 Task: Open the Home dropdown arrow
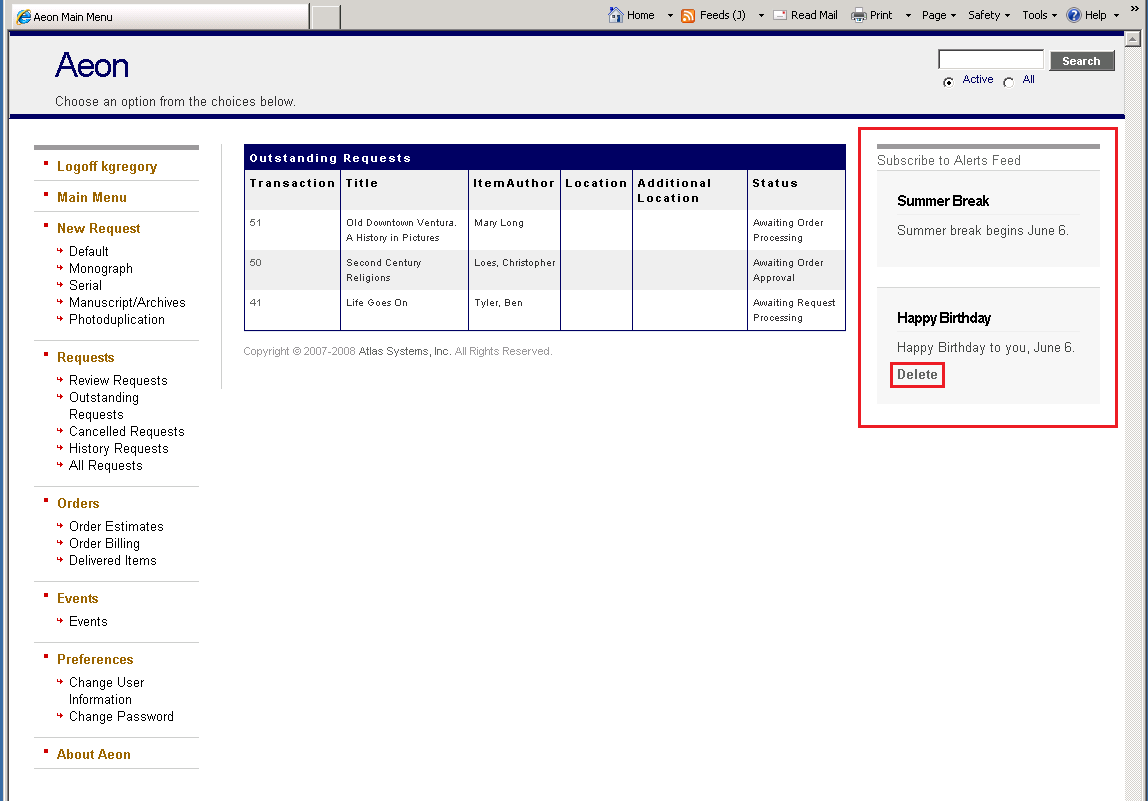pyautogui.click(x=668, y=16)
